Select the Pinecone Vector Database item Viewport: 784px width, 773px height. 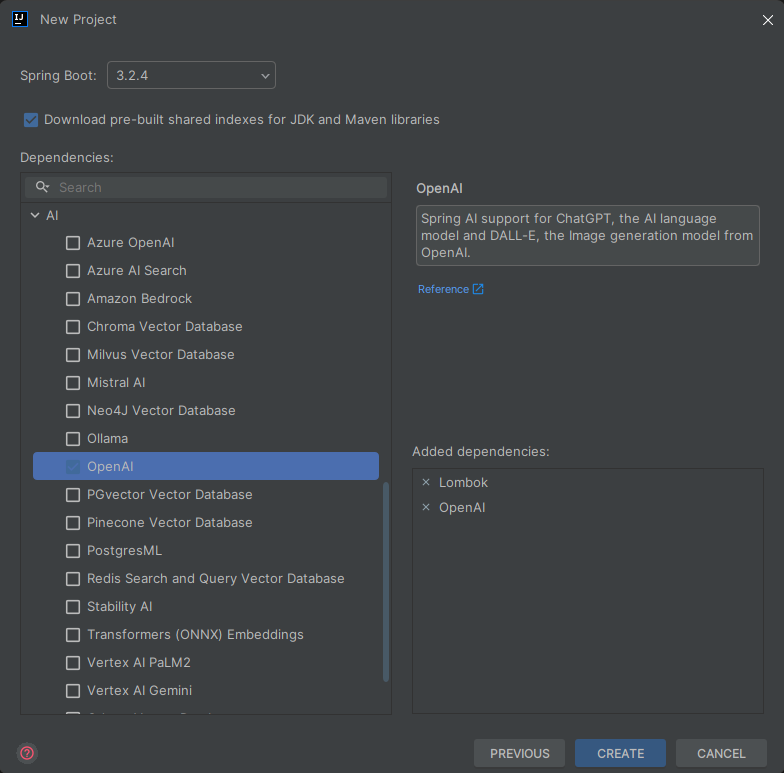169,522
